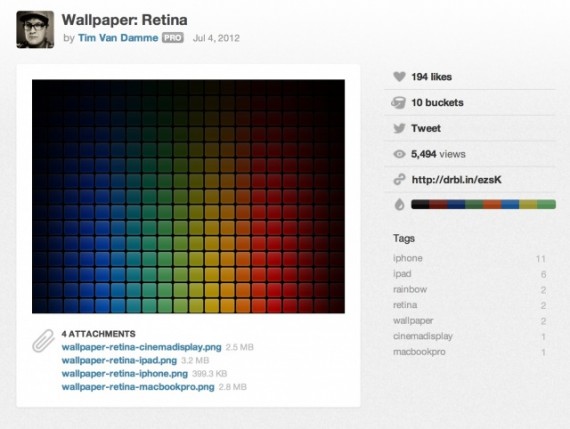Click the chain link icon beside short URL
570x429 pixels.
(x=399, y=180)
